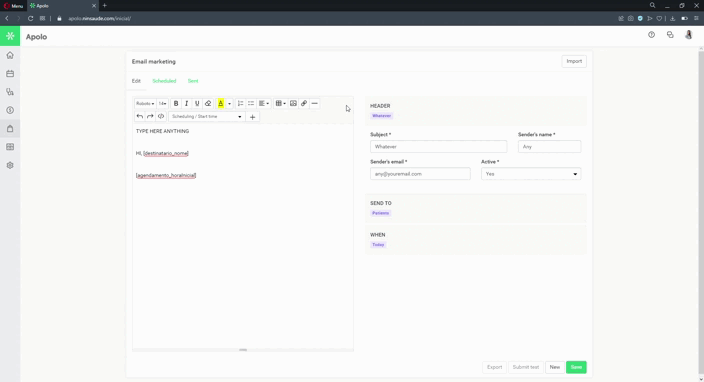
Task: Switch to the Sent tab
Action: (193, 81)
